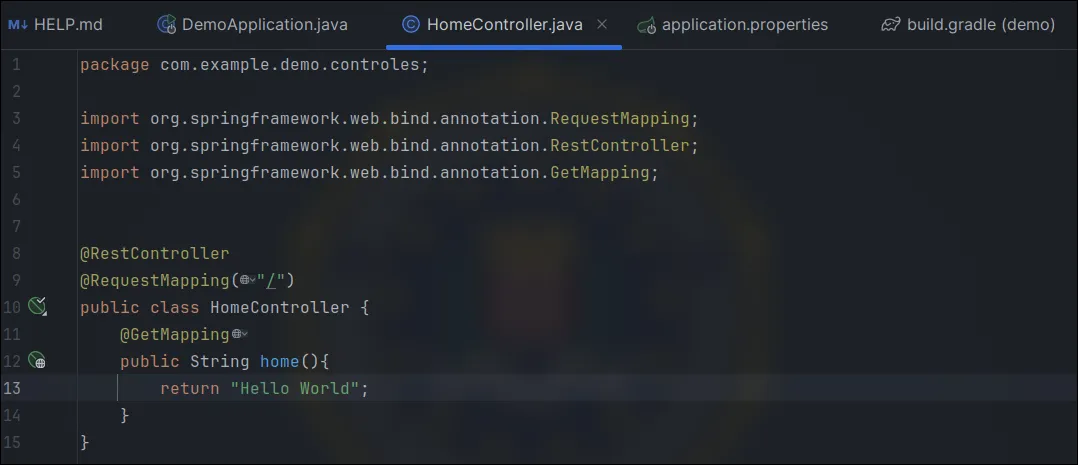Click the Spring bean gutter icon on line 10
The image size is (1078, 465).
[x=38, y=307]
